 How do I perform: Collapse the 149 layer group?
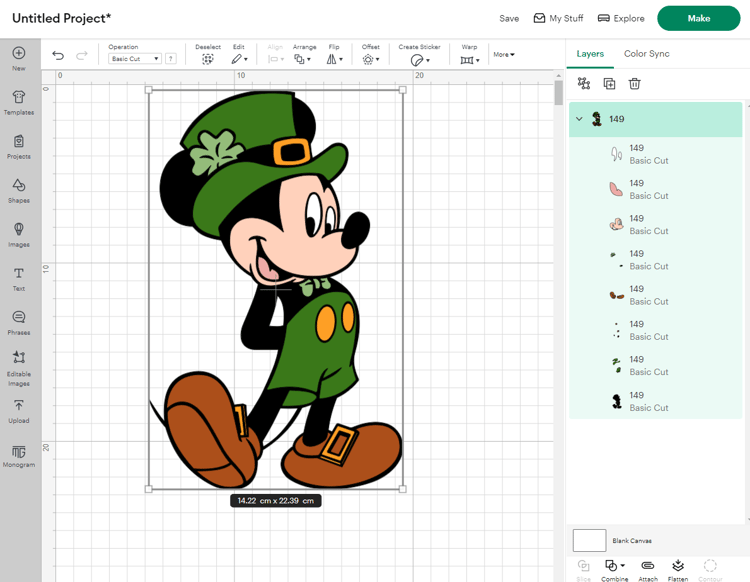(579, 119)
